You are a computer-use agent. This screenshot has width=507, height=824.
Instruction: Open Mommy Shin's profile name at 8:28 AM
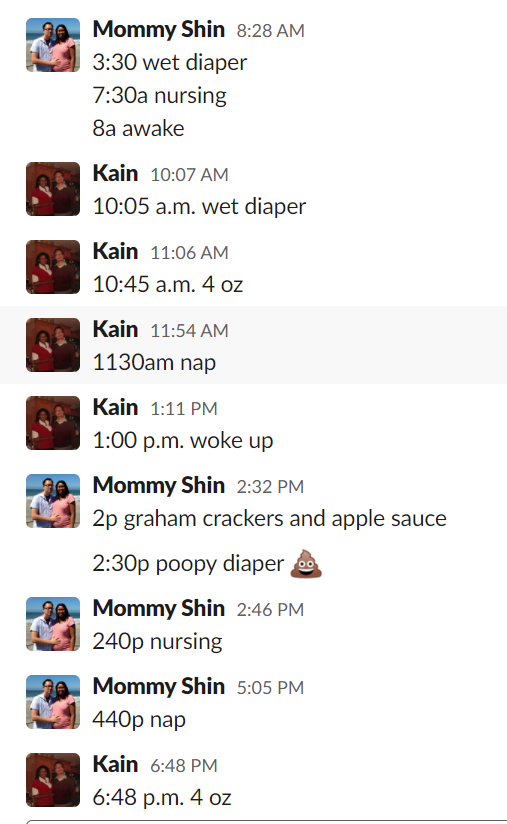click(x=159, y=29)
